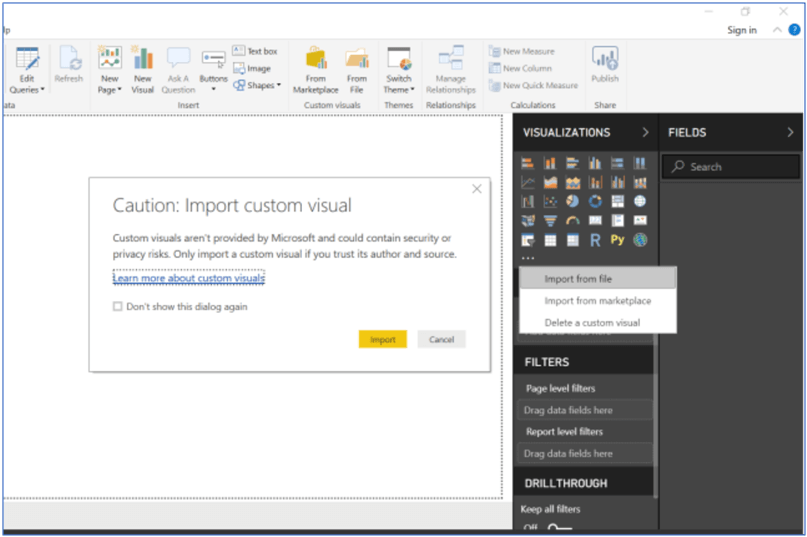Screen dimensions: 807x537
Task: Select the Python visual icon
Action: coord(617,240)
